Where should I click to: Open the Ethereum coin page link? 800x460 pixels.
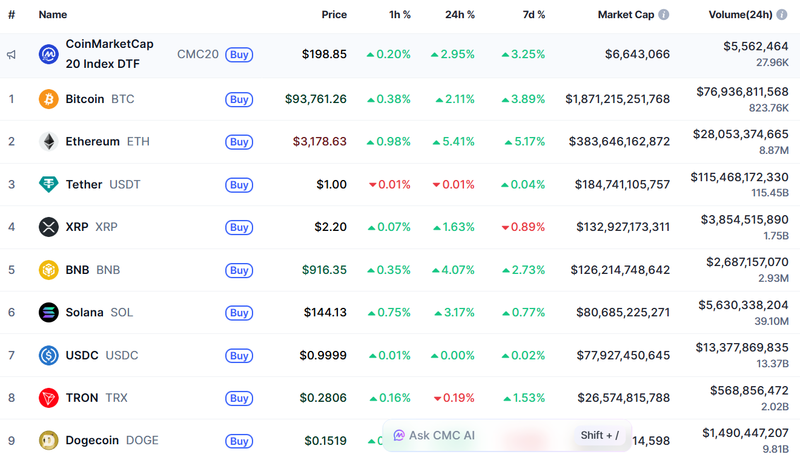92,142
